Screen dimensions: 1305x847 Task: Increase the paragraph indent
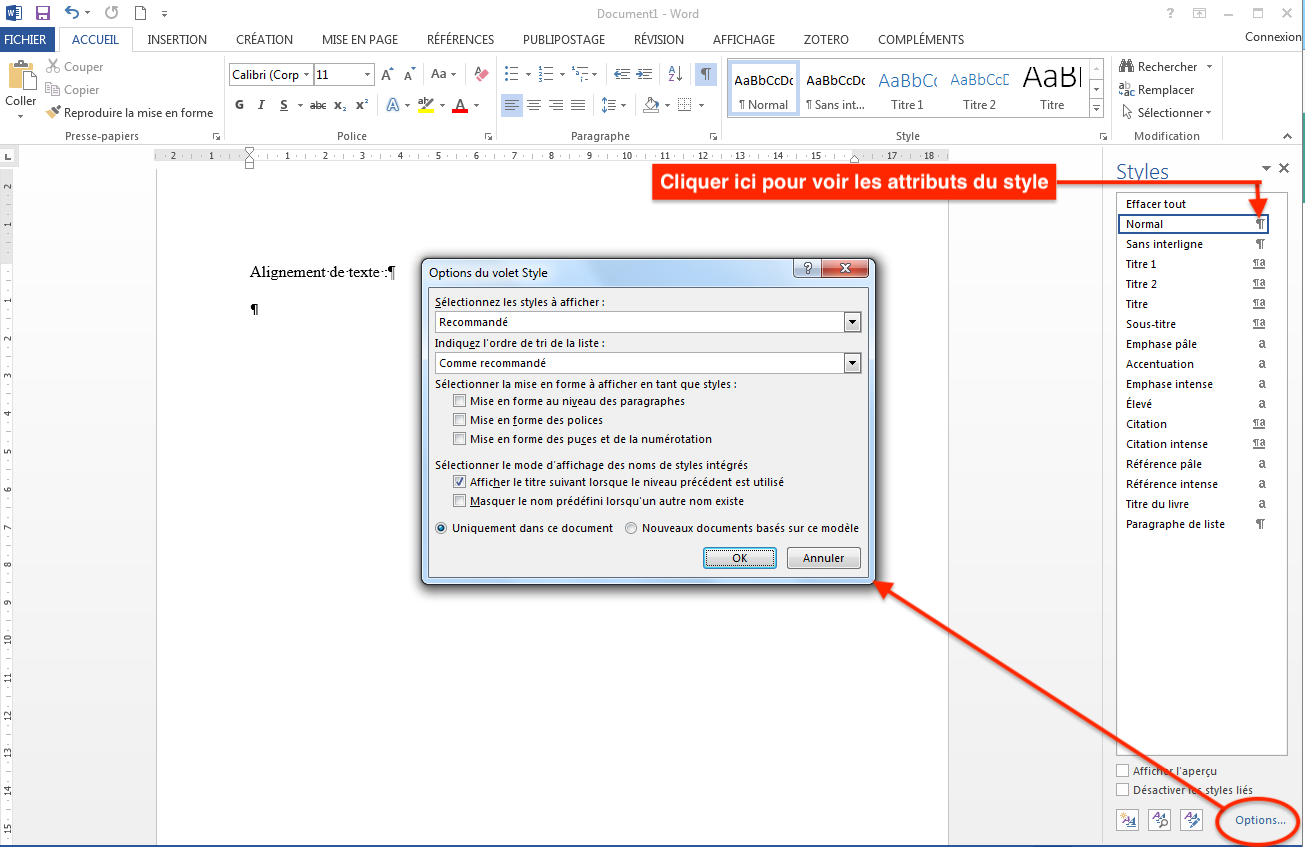click(x=645, y=74)
